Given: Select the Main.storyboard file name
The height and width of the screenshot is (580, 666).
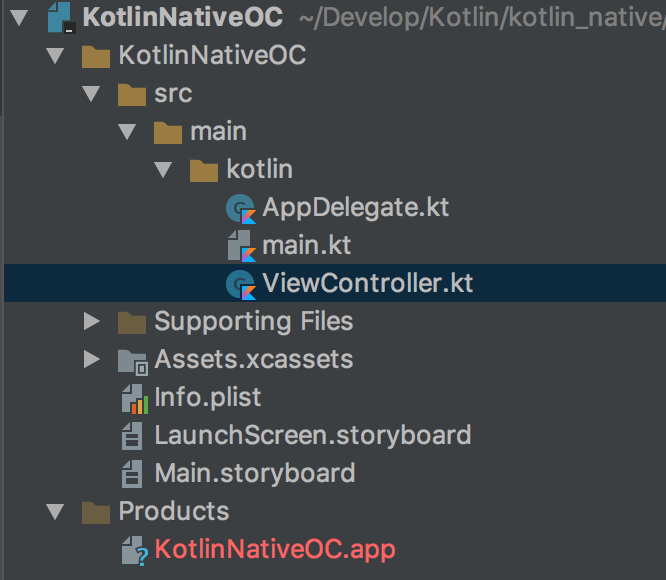Looking at the screenshot, I should [254, 473].
